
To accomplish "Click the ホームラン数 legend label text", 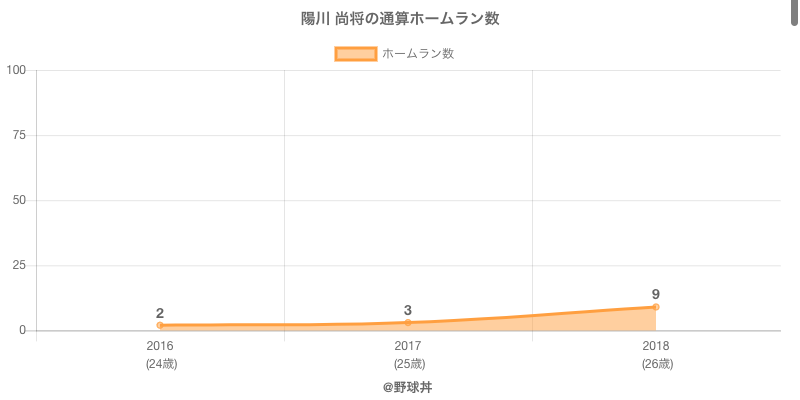I will point(418,54).
